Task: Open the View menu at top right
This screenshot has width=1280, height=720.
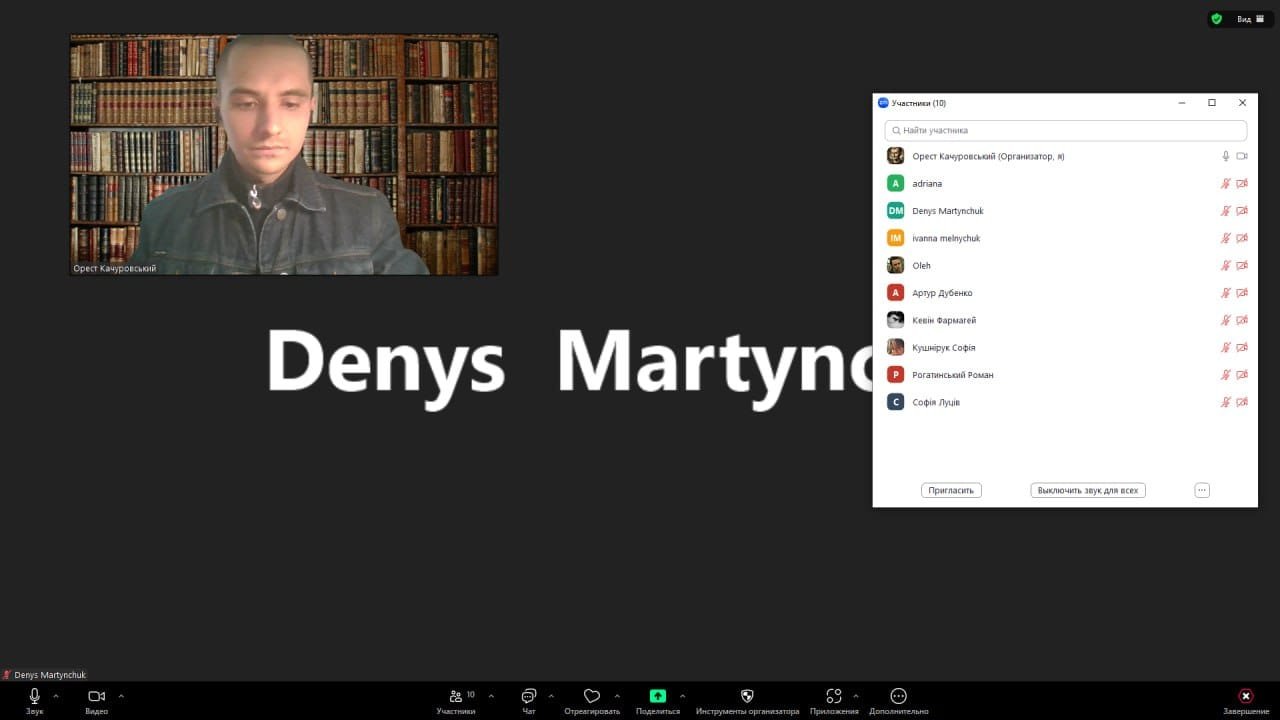Action: (x=1250, y=19)
